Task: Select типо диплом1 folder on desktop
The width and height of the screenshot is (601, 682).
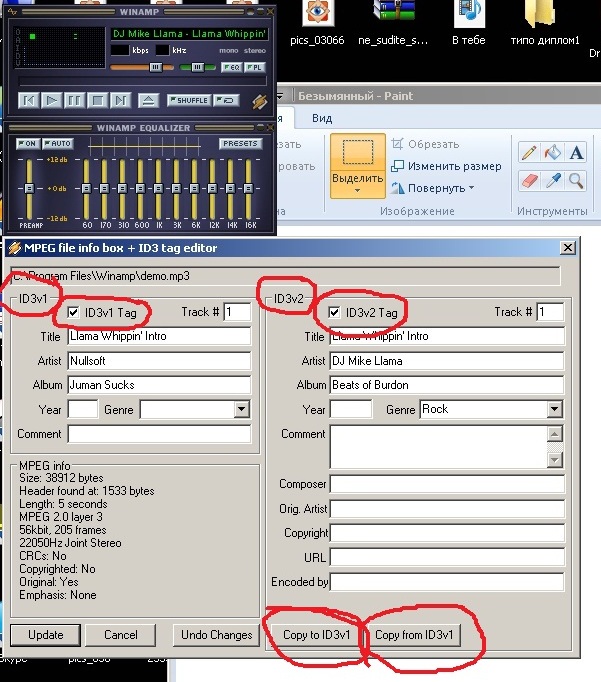Action: pyautogui.click(x=545, y=23)
